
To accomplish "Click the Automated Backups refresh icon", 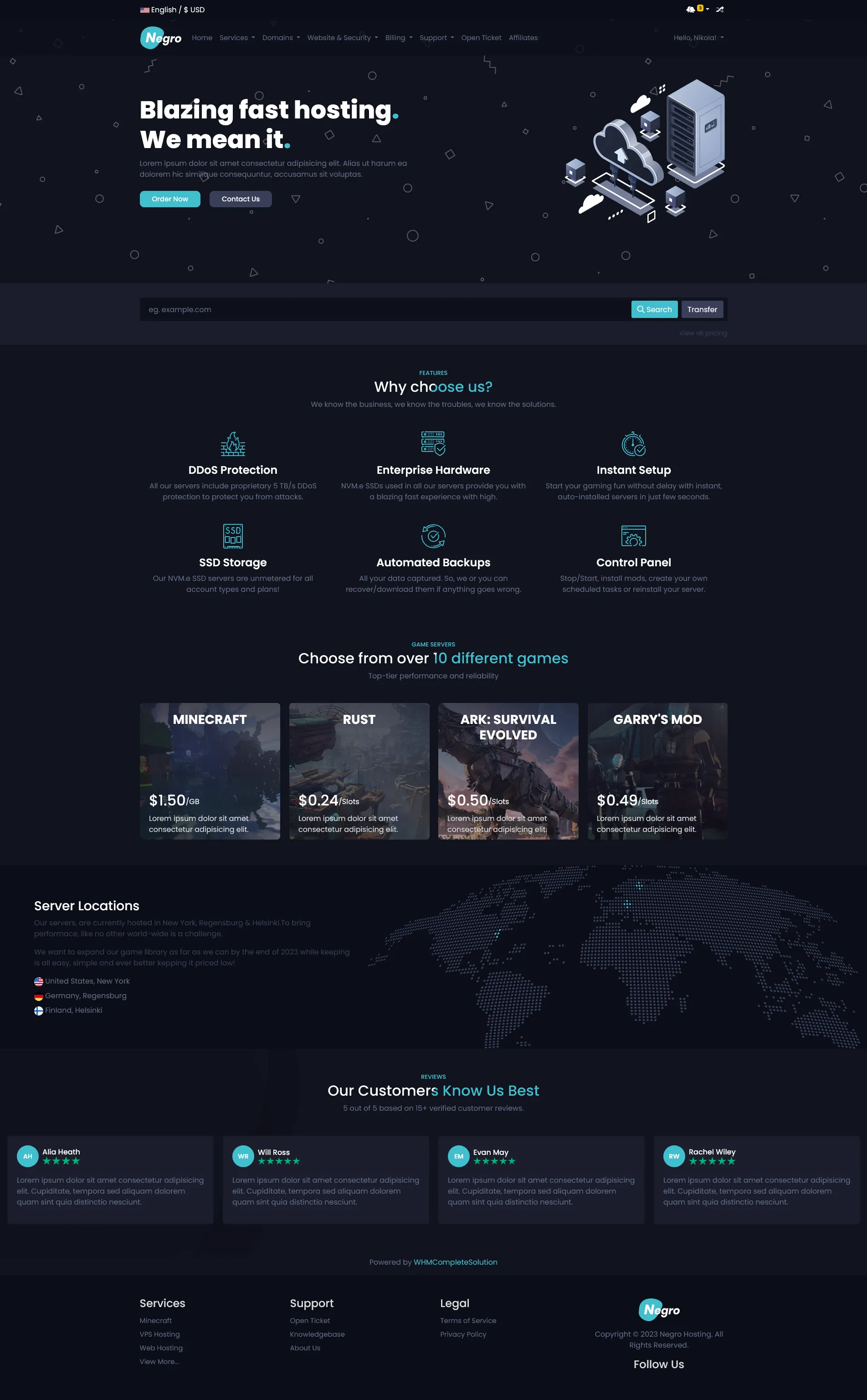I will tap(433, 536).
